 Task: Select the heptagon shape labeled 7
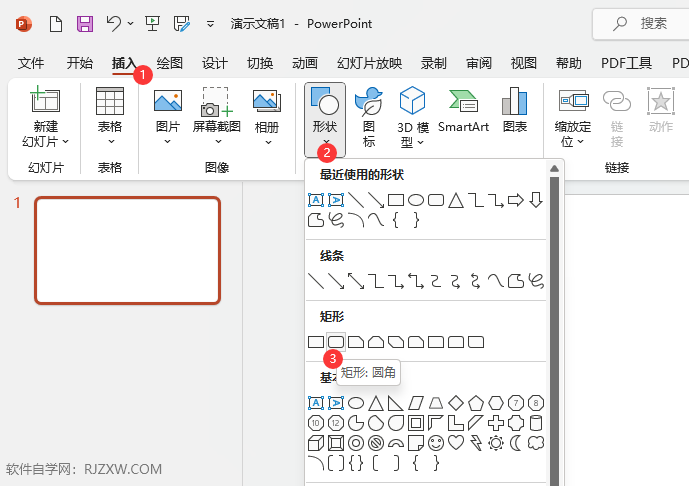pos(516,403)
